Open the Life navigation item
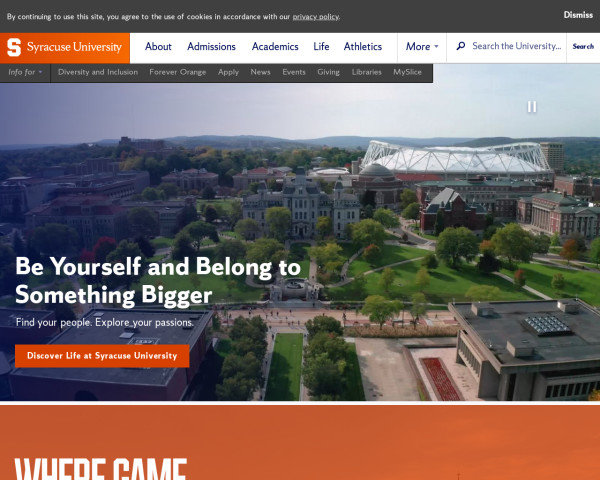Screen dimensions: 600x480 (321, 47)
